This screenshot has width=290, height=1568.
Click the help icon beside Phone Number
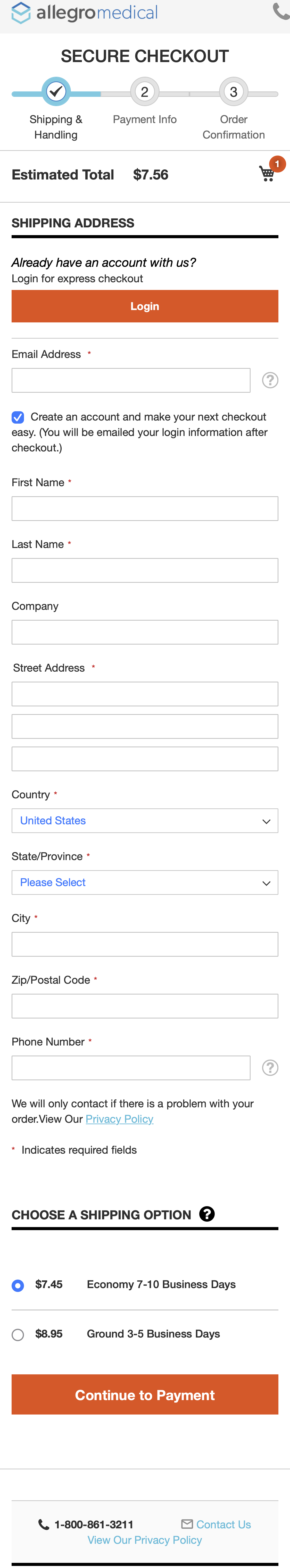[270, 1067]
